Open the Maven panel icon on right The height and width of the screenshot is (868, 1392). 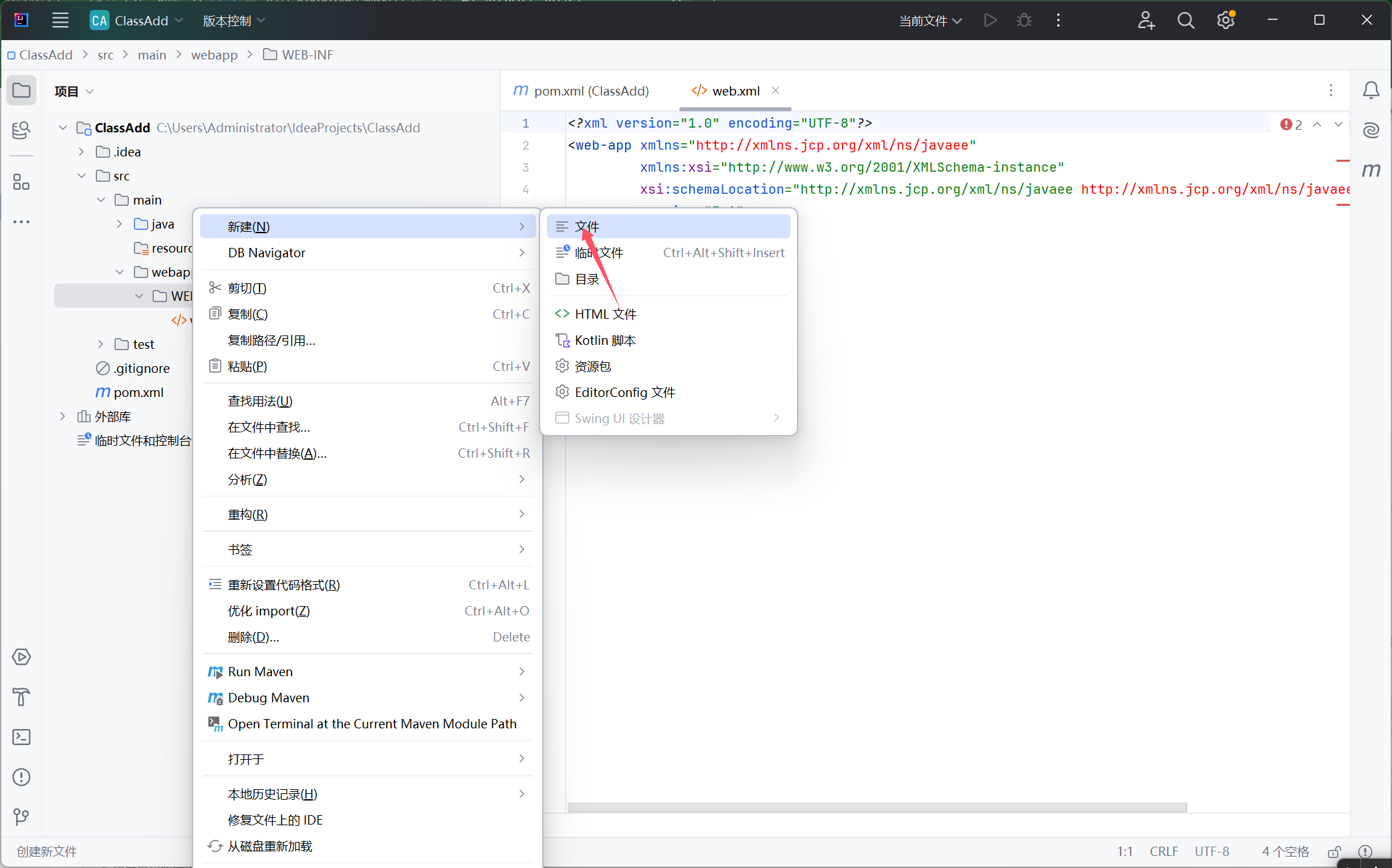(1371, 170)
